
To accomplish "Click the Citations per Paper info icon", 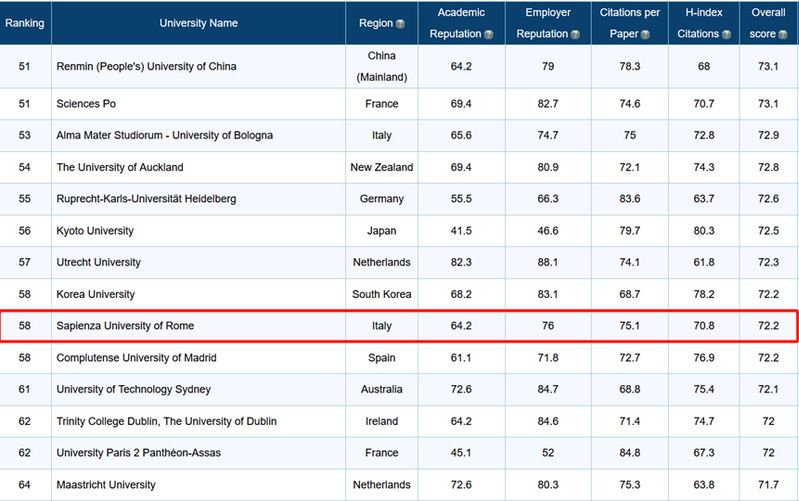I will pyautogui.click(x=645, y=34).
